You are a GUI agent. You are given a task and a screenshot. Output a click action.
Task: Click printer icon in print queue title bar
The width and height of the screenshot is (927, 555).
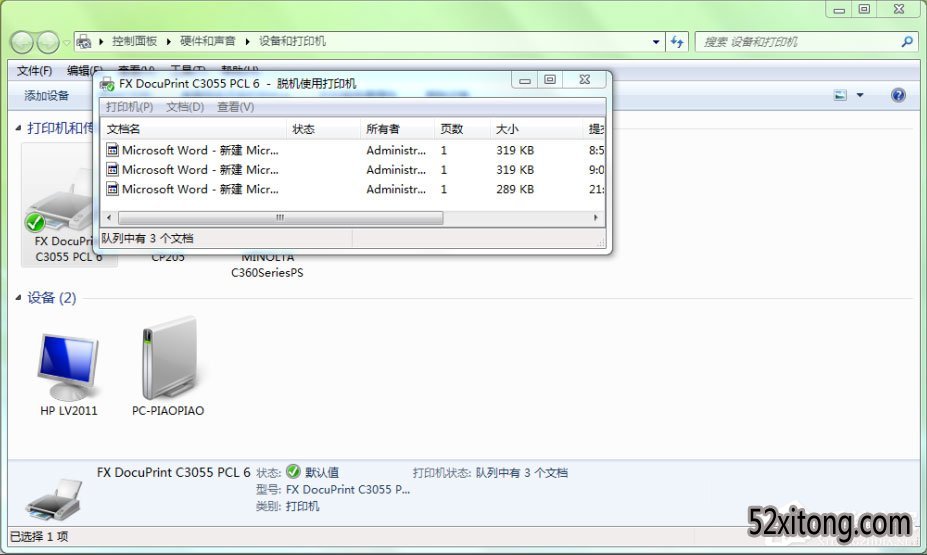click(x=107, y=84)
